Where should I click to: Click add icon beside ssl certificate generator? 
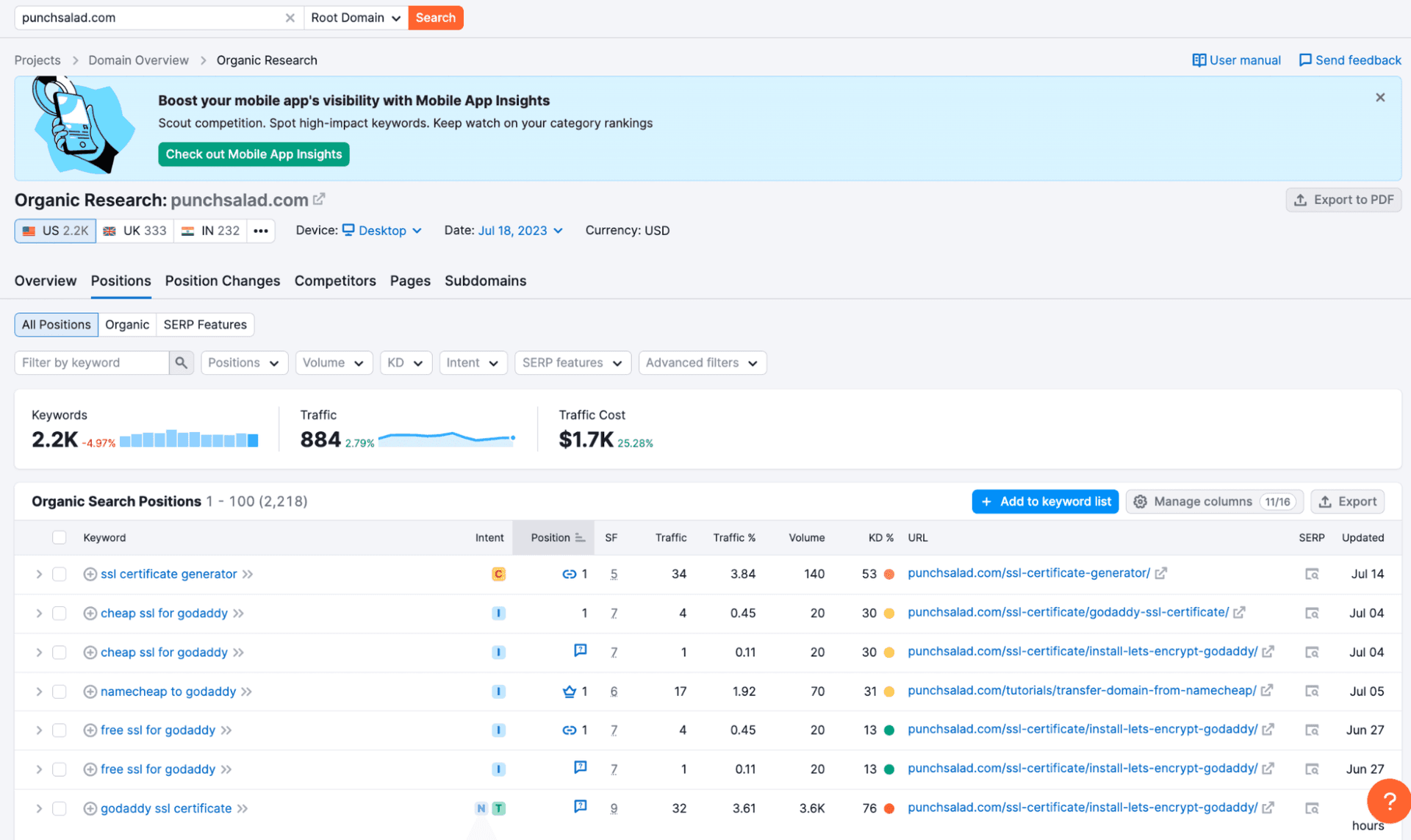coord(90,574)
